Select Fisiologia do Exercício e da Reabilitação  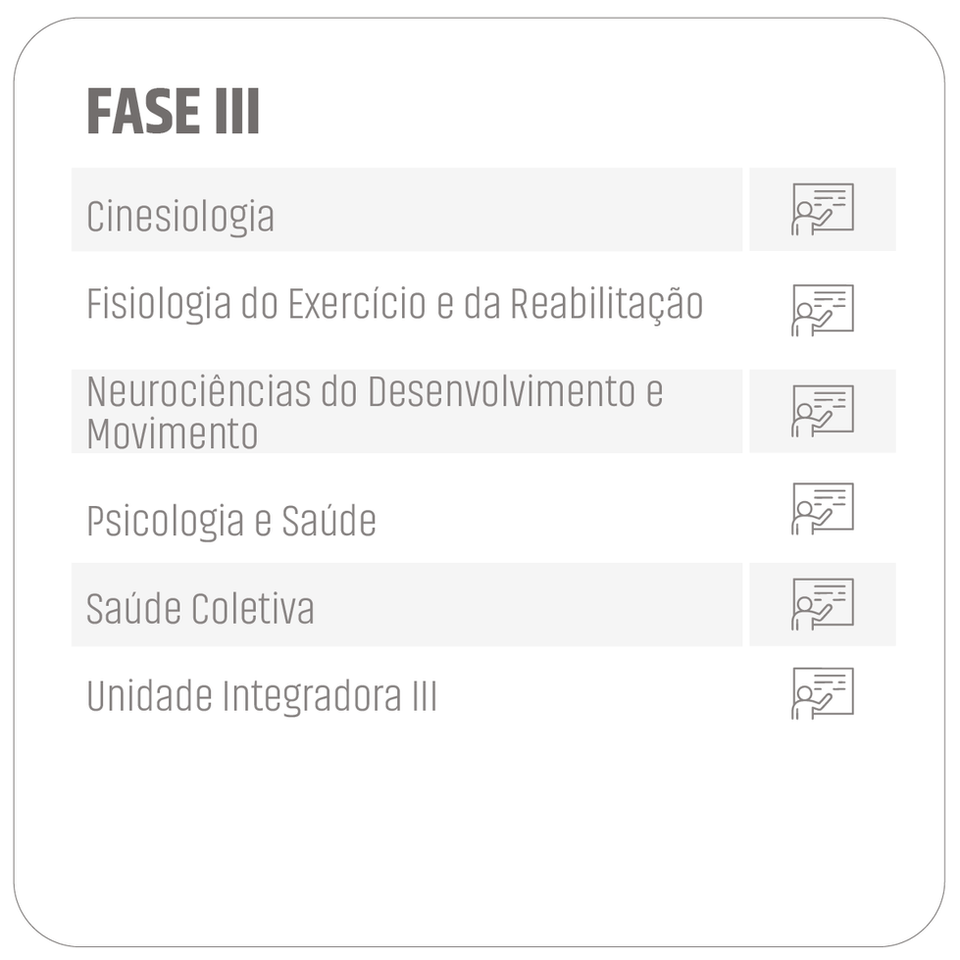(x=394, y=304)
